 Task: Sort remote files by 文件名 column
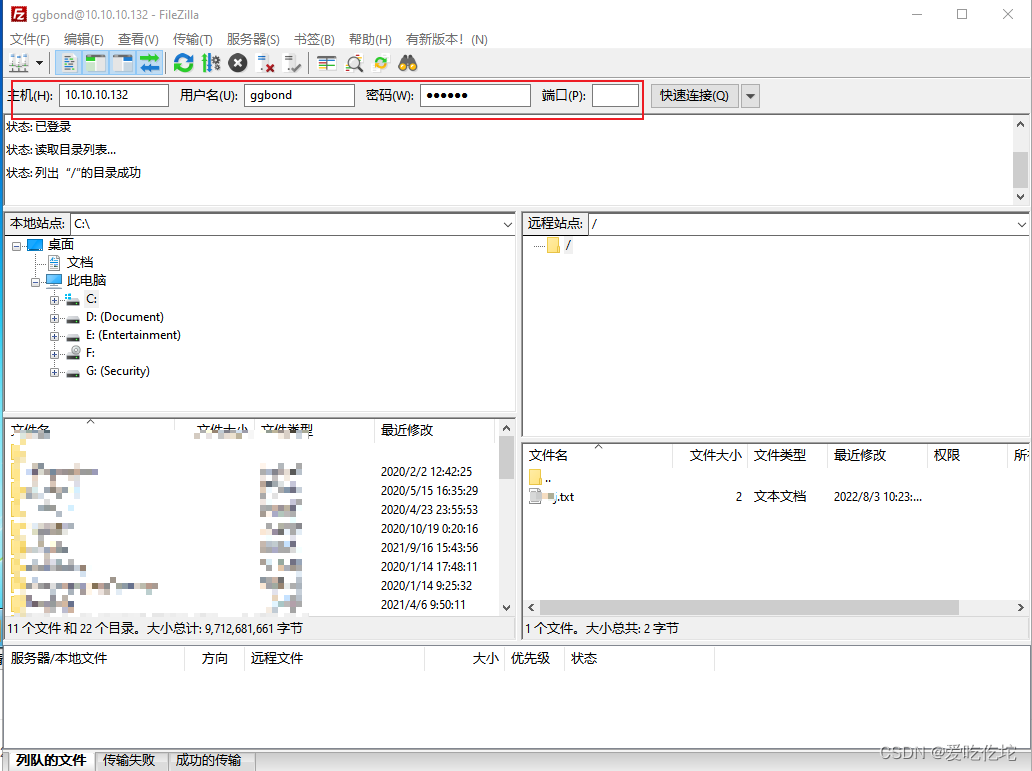click(599, 456)
